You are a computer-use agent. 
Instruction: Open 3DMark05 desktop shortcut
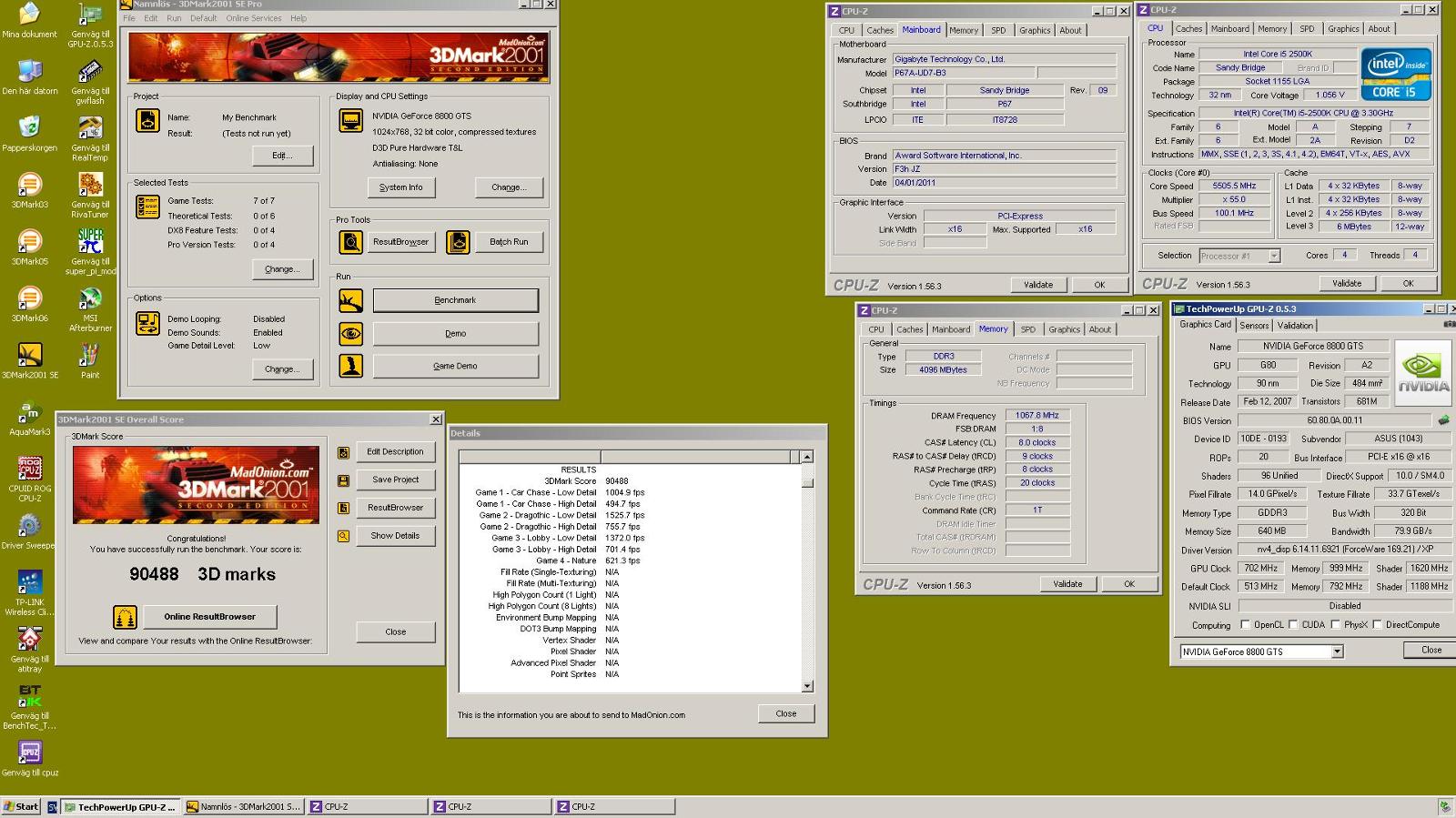30,247
